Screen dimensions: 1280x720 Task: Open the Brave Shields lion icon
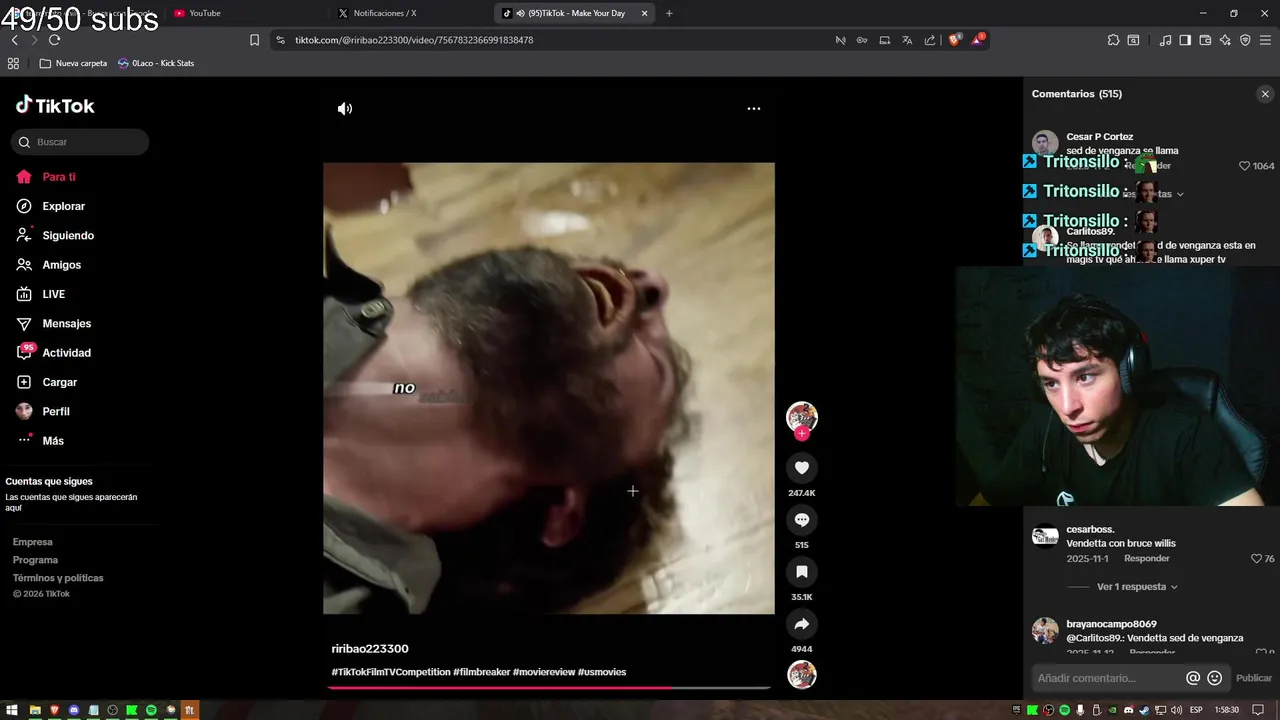click(954, 40)
